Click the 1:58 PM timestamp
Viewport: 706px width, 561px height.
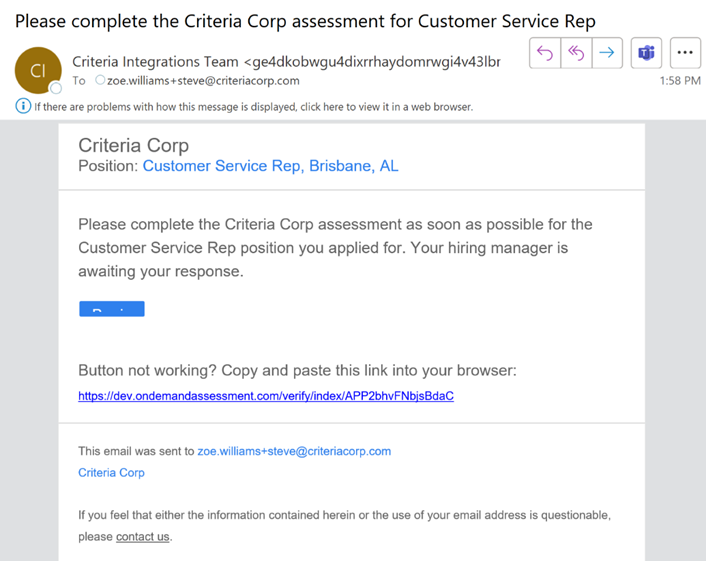coord(680,81)
